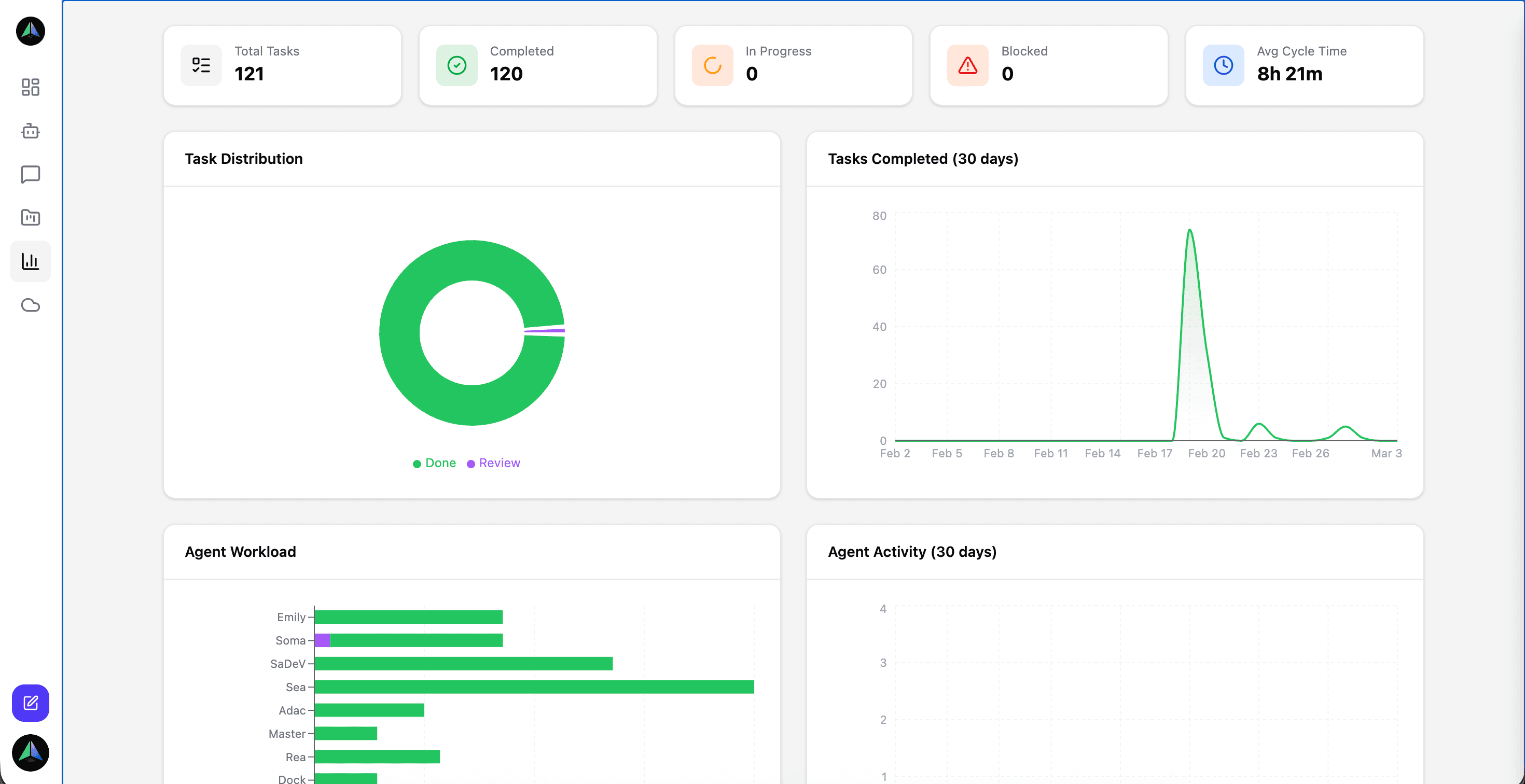Click the cloud sync sidebar icon
1525x784 pixels.
click(x=30, y=305)
